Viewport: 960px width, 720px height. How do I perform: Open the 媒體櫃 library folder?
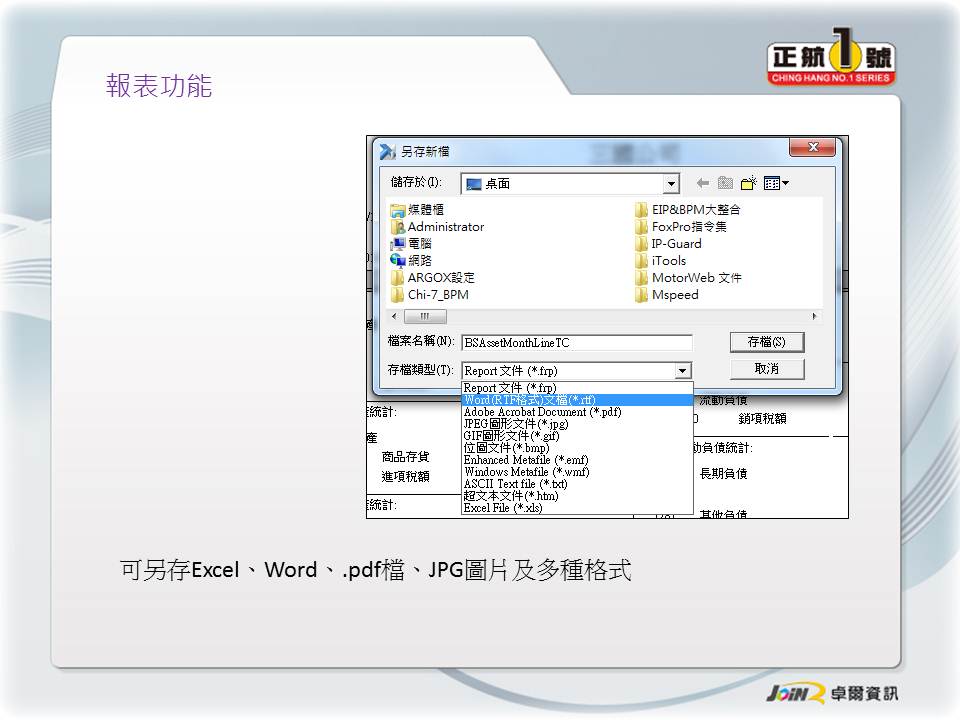(x=425, y=210)
